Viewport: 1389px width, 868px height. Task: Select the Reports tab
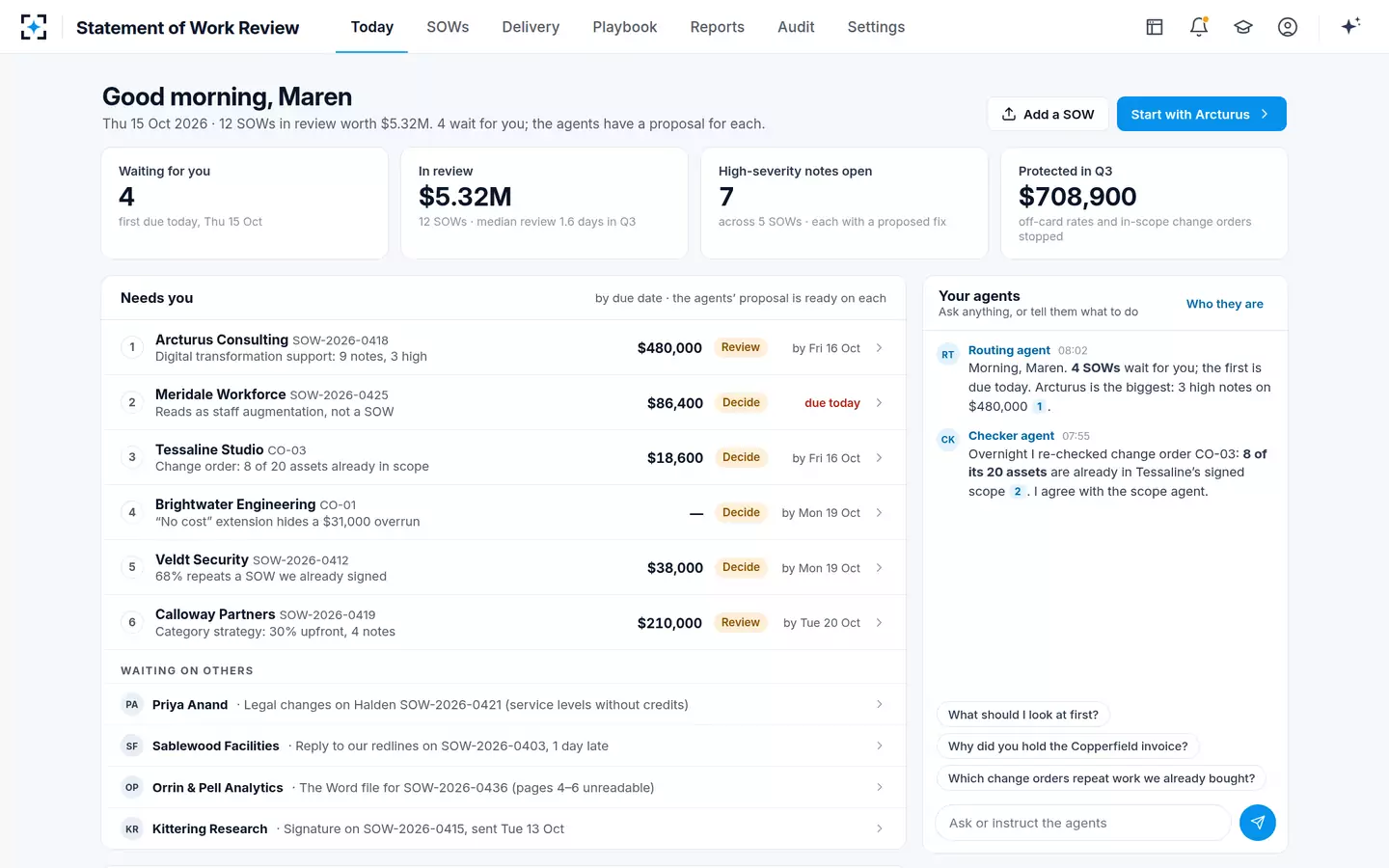point(717,27)
